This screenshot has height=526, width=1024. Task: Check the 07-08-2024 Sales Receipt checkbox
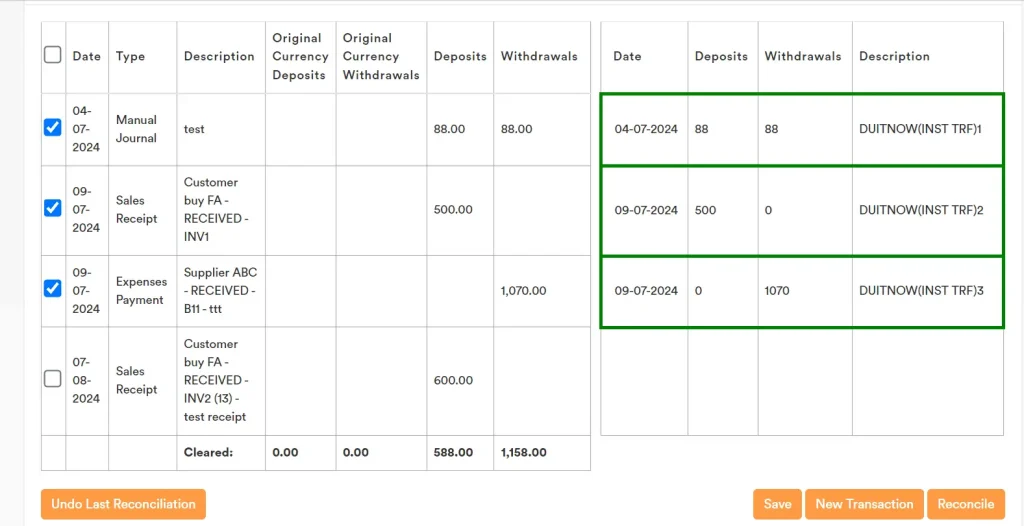(x=53, y=379)
